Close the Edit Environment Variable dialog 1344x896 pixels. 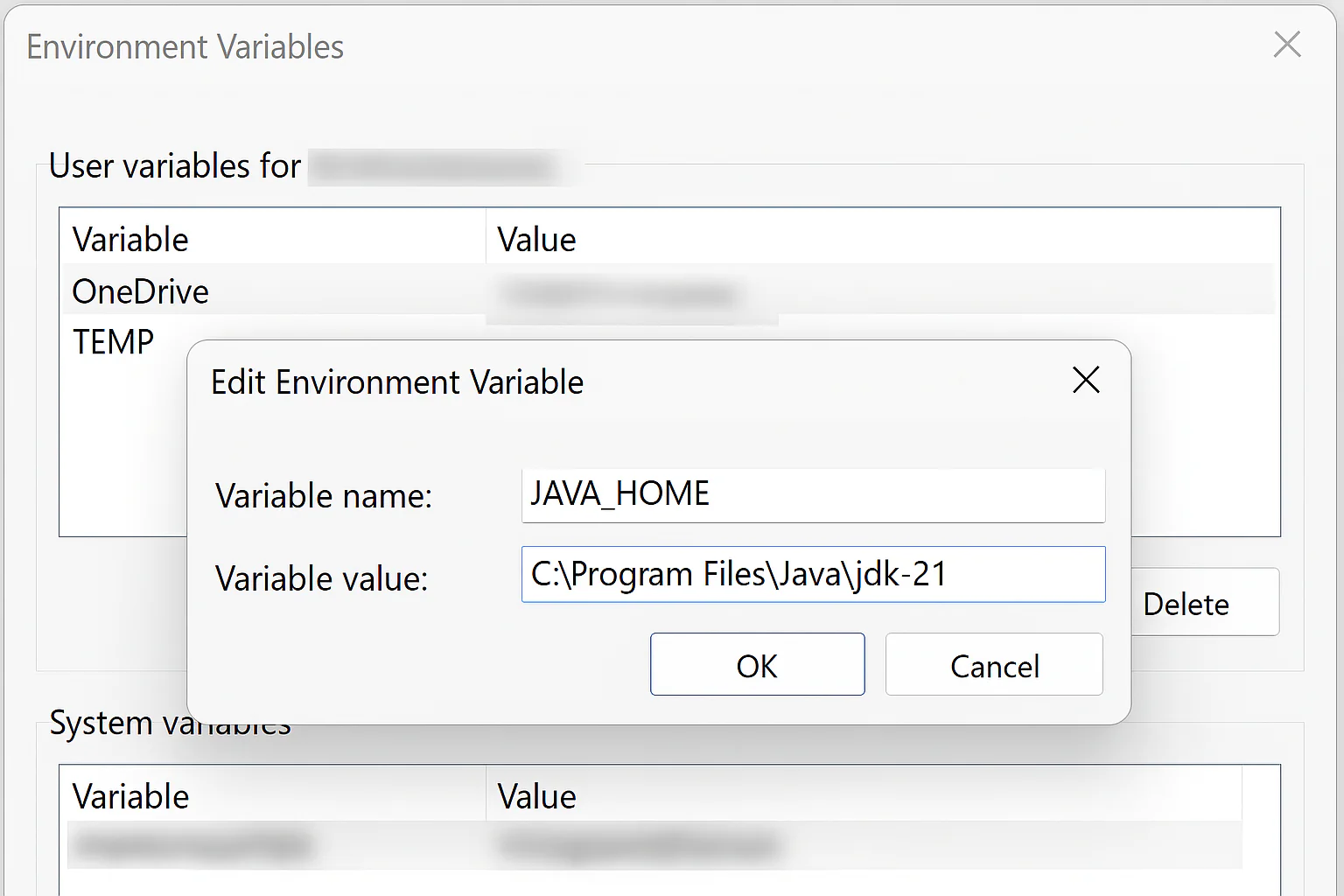(1086, 380)
